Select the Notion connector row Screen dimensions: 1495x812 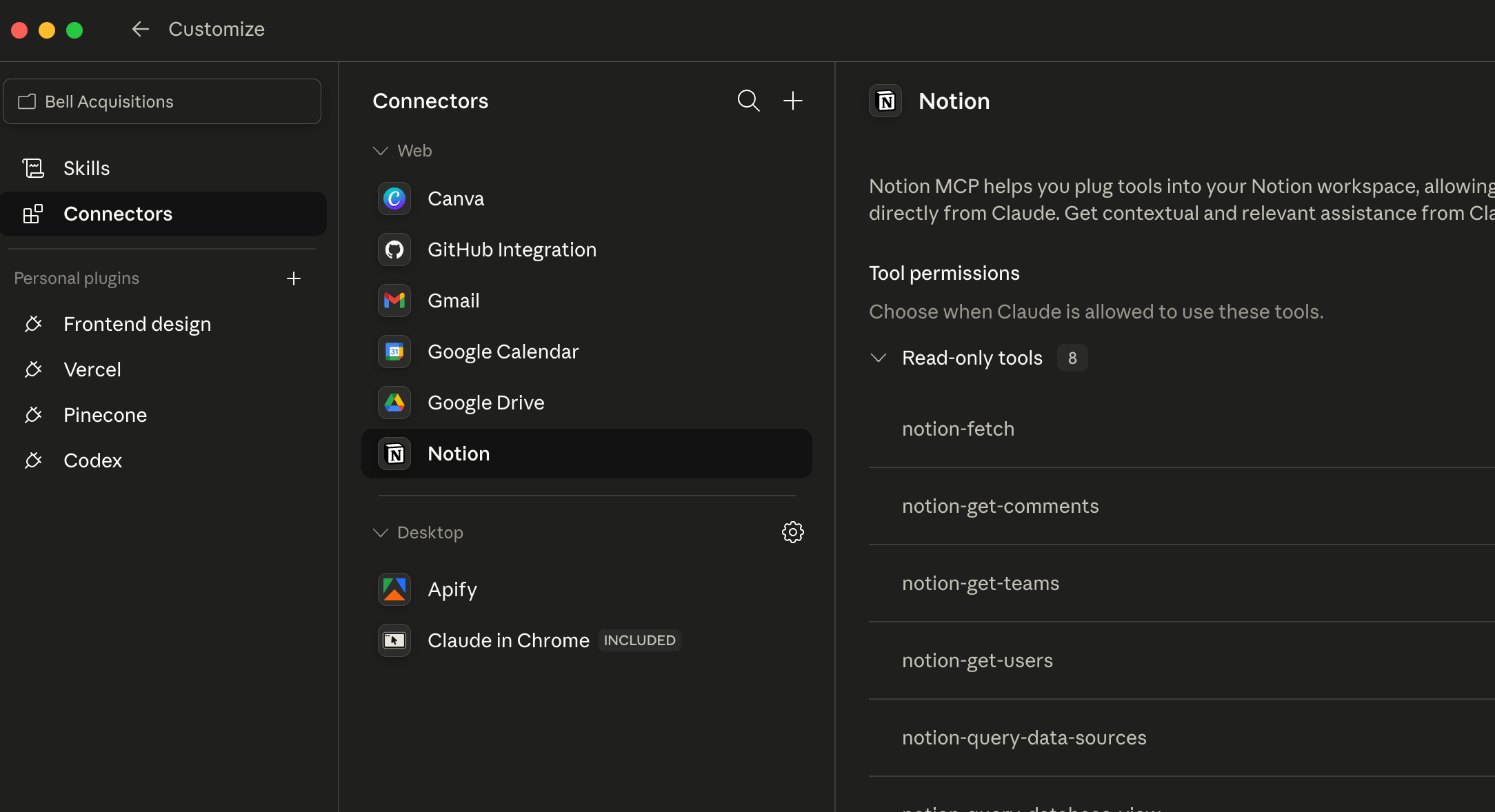point(587,454)
